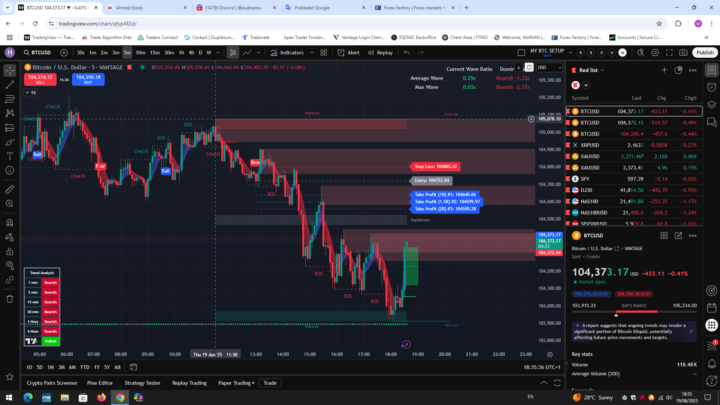720x405 pixels.
Task: Take a chart snapshot with camera icon
Action: [683, 53]
